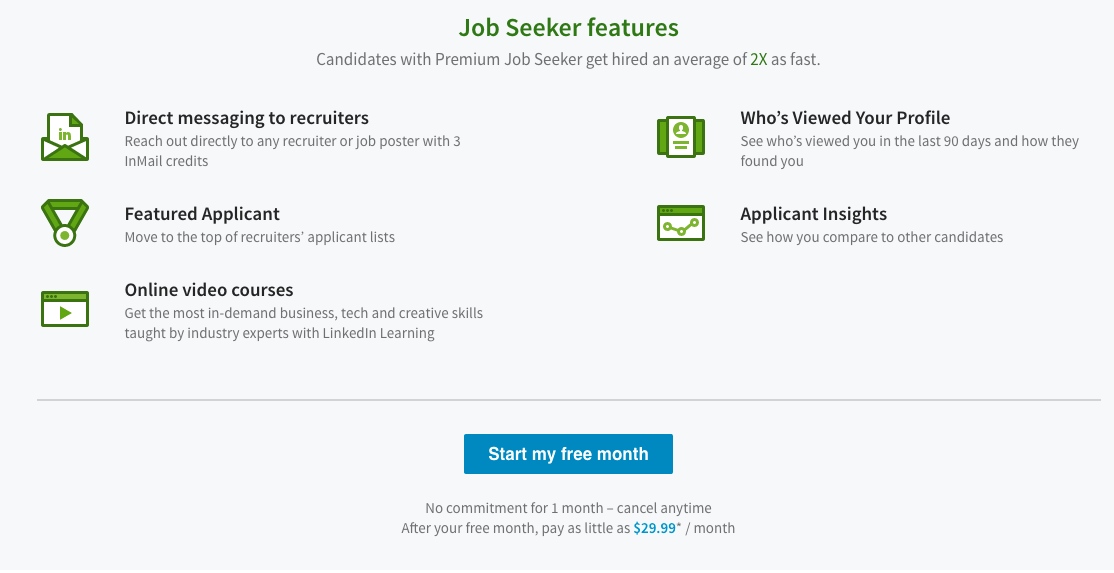Click the last 90 days description text
Screen dimensions: 1114x573
(909, 151)
